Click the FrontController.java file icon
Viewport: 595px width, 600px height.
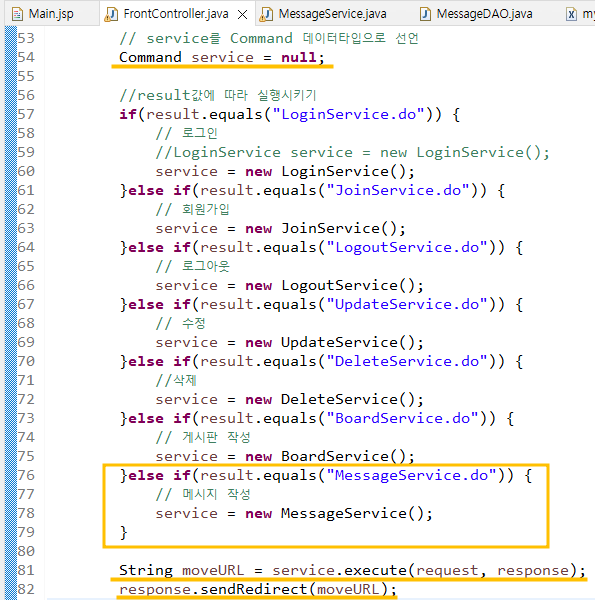111,14
